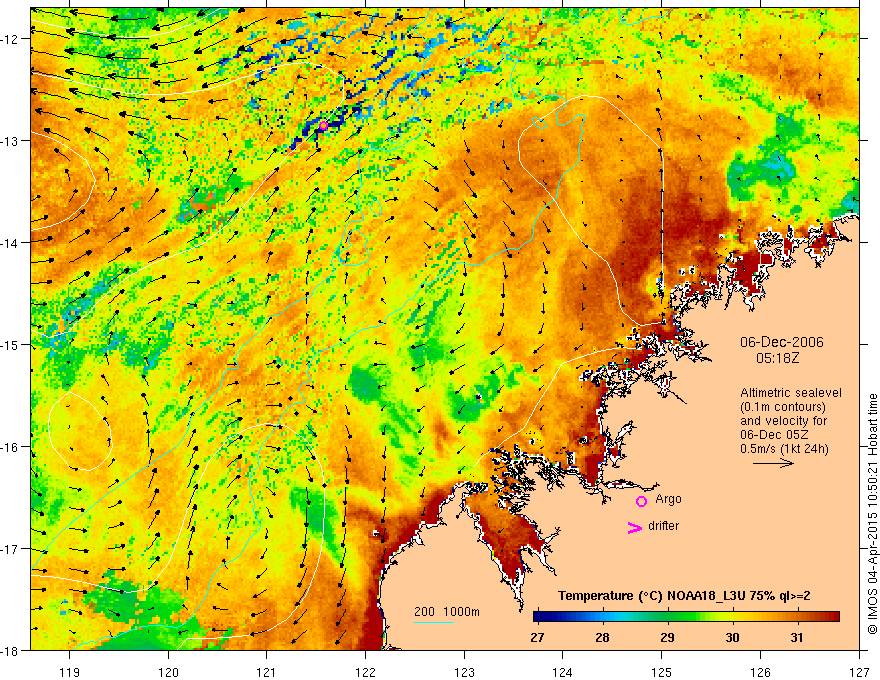Click the longitude label 121

pyautogui.click(x=267, y=672)
